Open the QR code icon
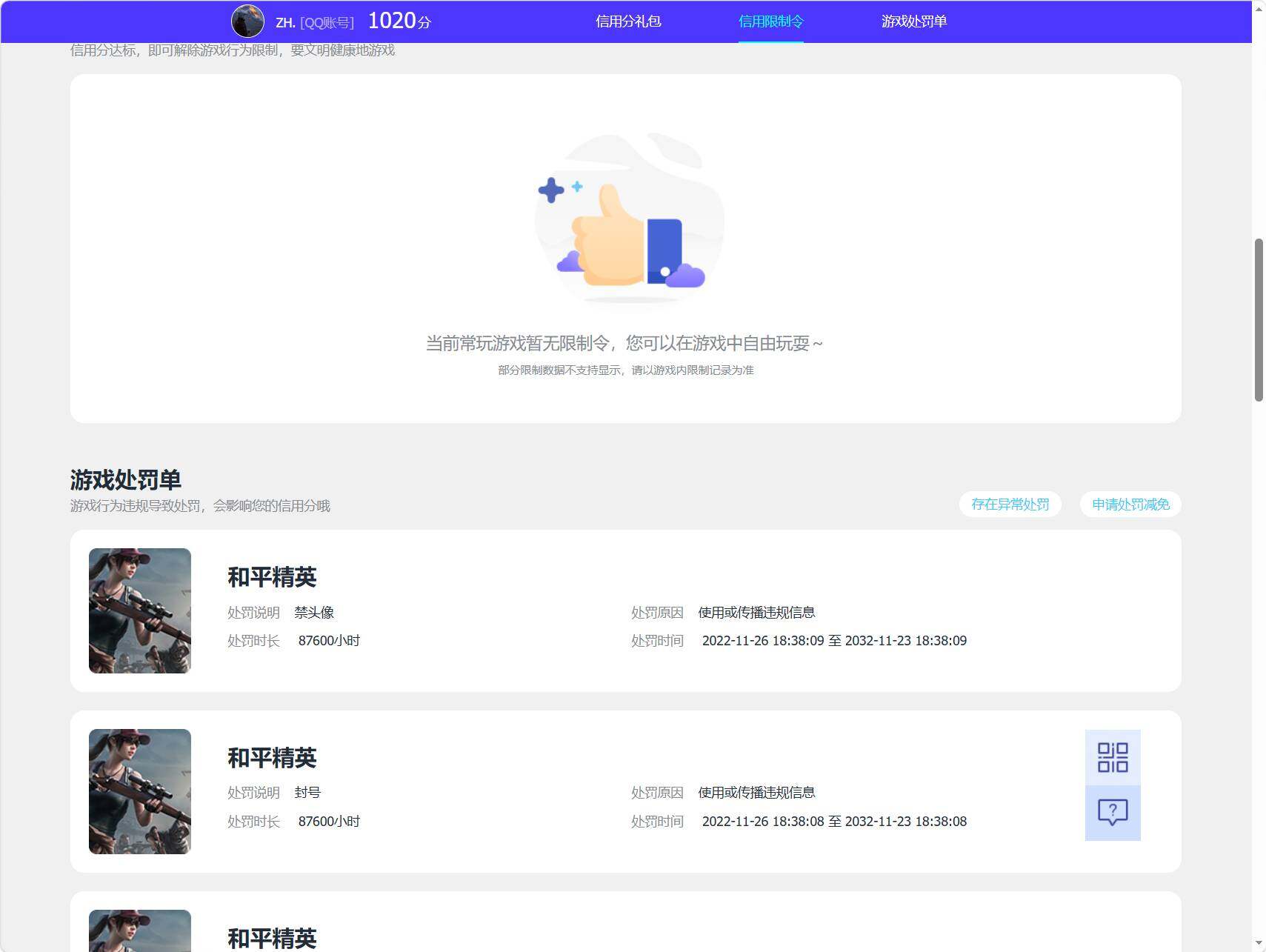The image size is (1266, 952). (1112, 757)
